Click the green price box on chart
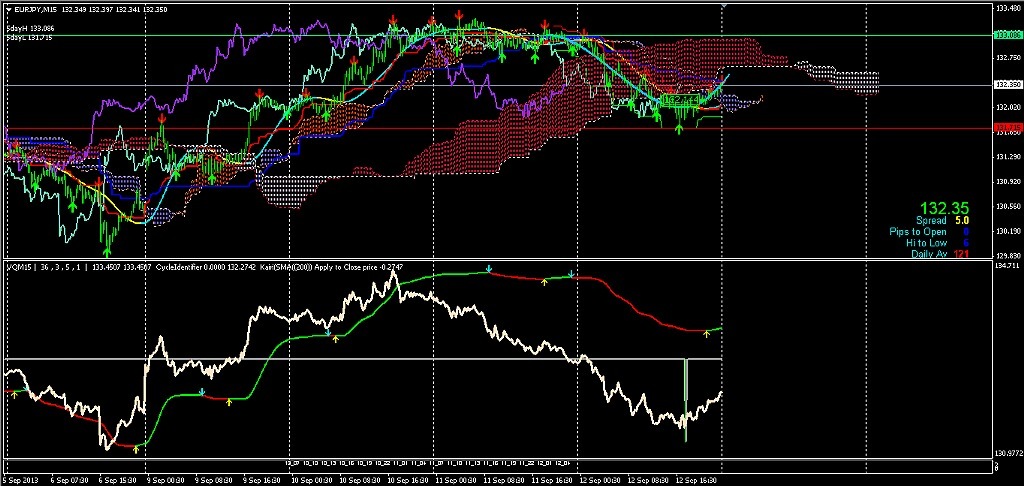 click(679, 99)
